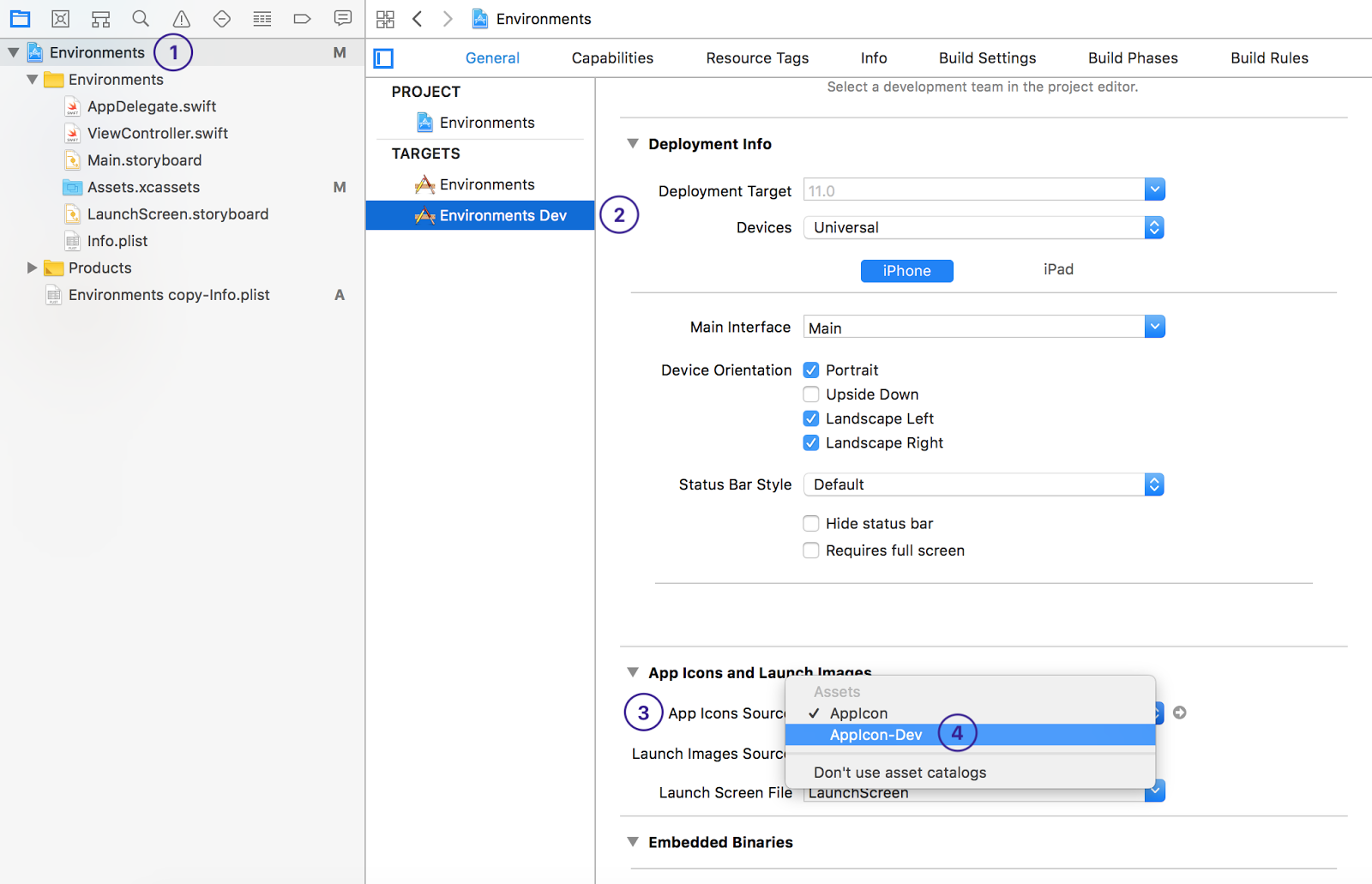Go forward in editor history

[448, 19]
